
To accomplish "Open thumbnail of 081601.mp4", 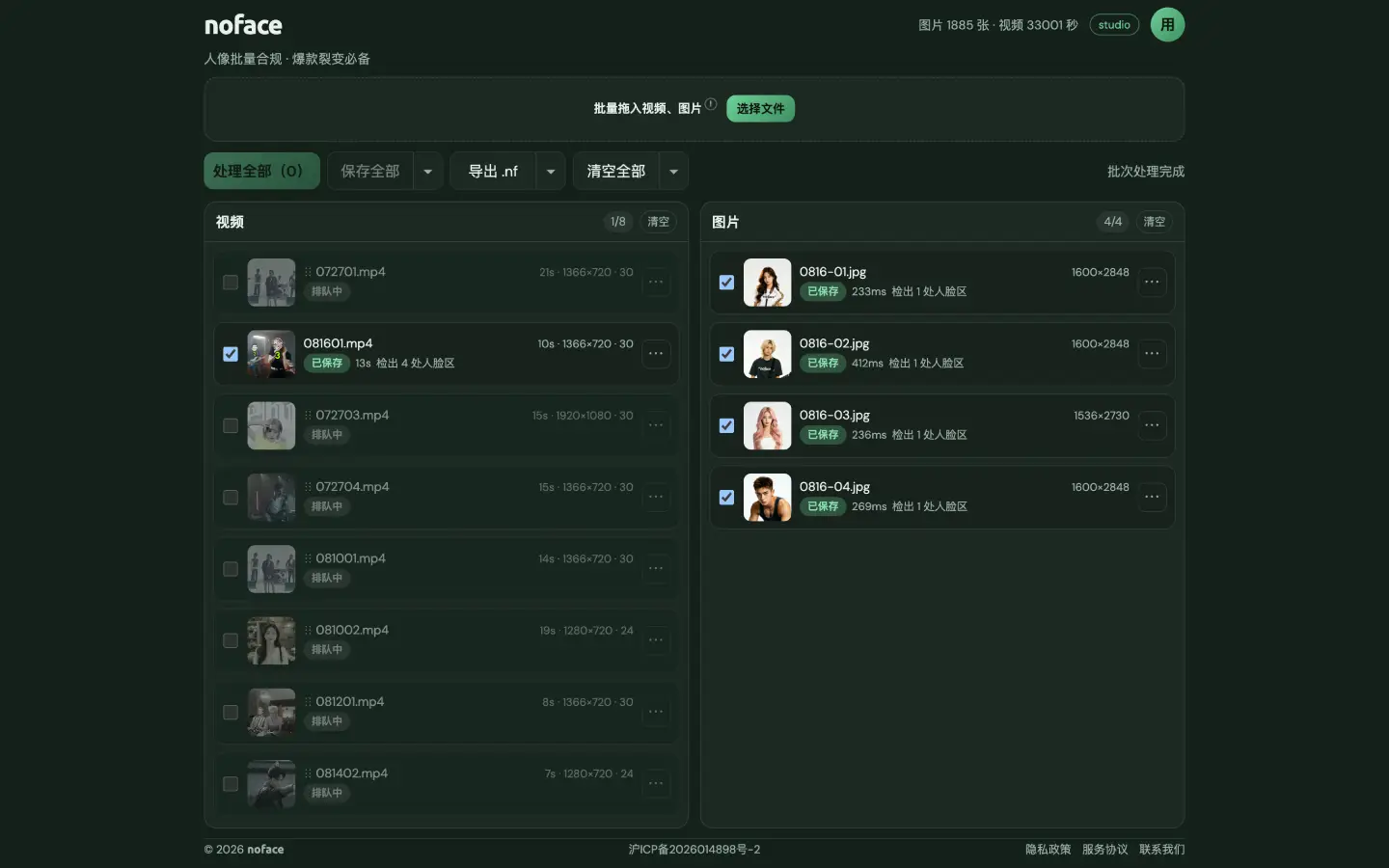I will click(271, 354).
